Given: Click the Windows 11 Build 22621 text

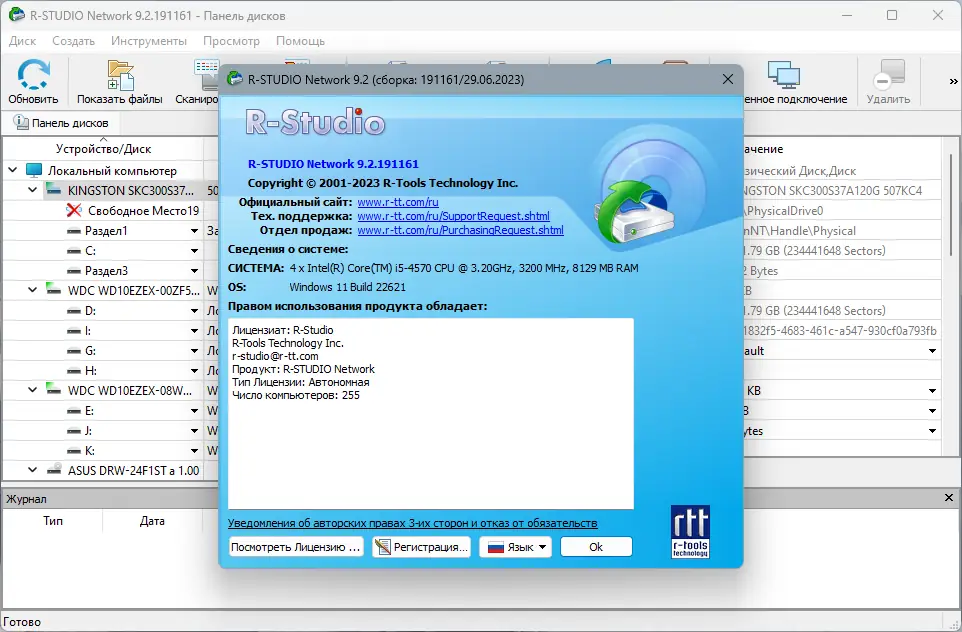Looking at the screenshot, I should (x=347, y=287).
